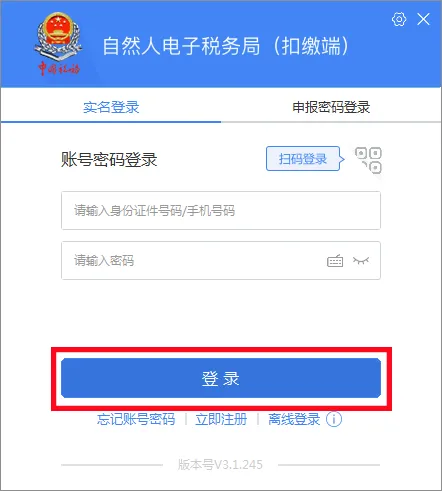
Task: Click the red 中国税务 calligraphy text under emblem
Action: [59, 69]
